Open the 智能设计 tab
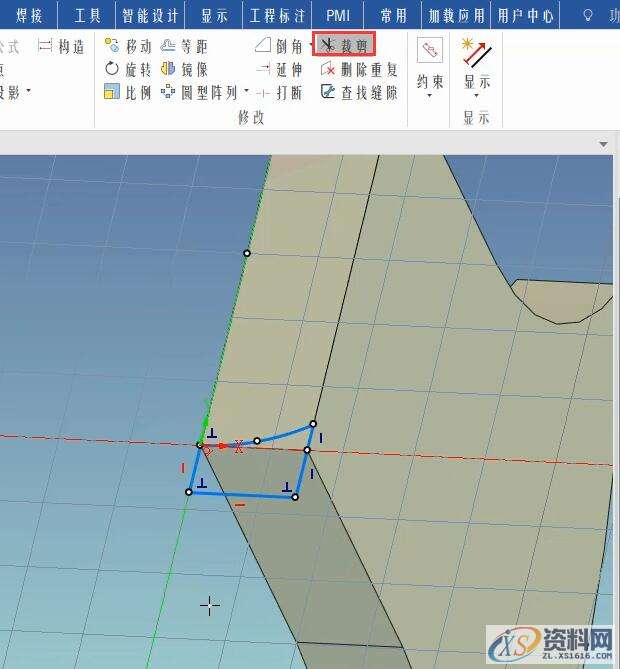Screen dimensions: 620x669 tap(150, 16)
